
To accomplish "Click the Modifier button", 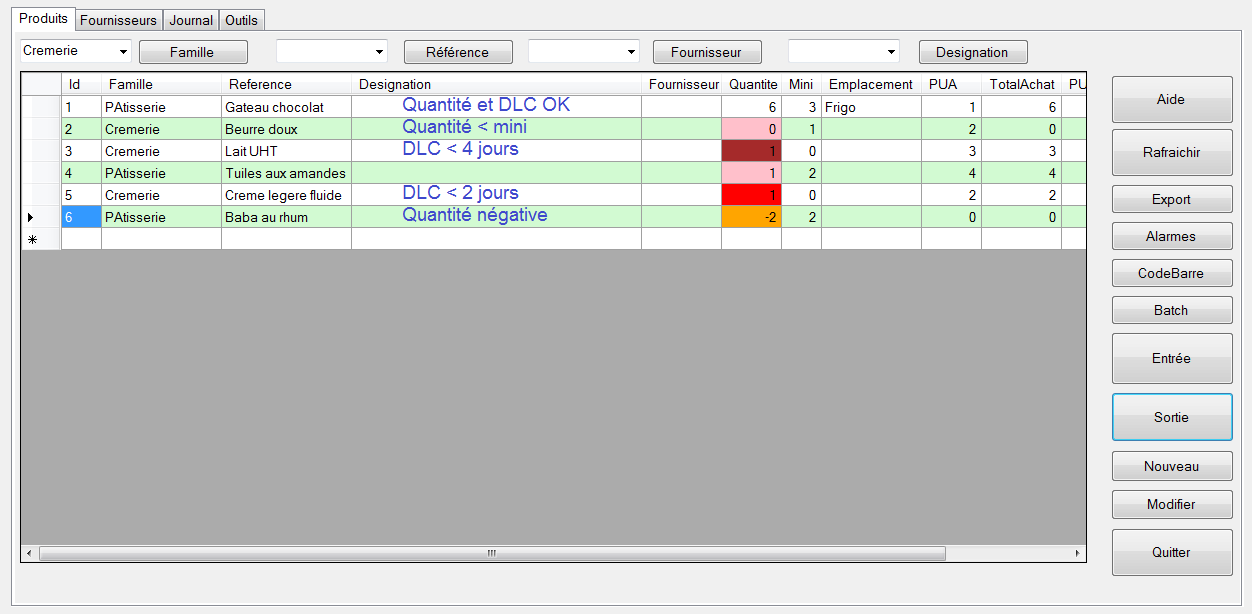I will pos(1172,504).
